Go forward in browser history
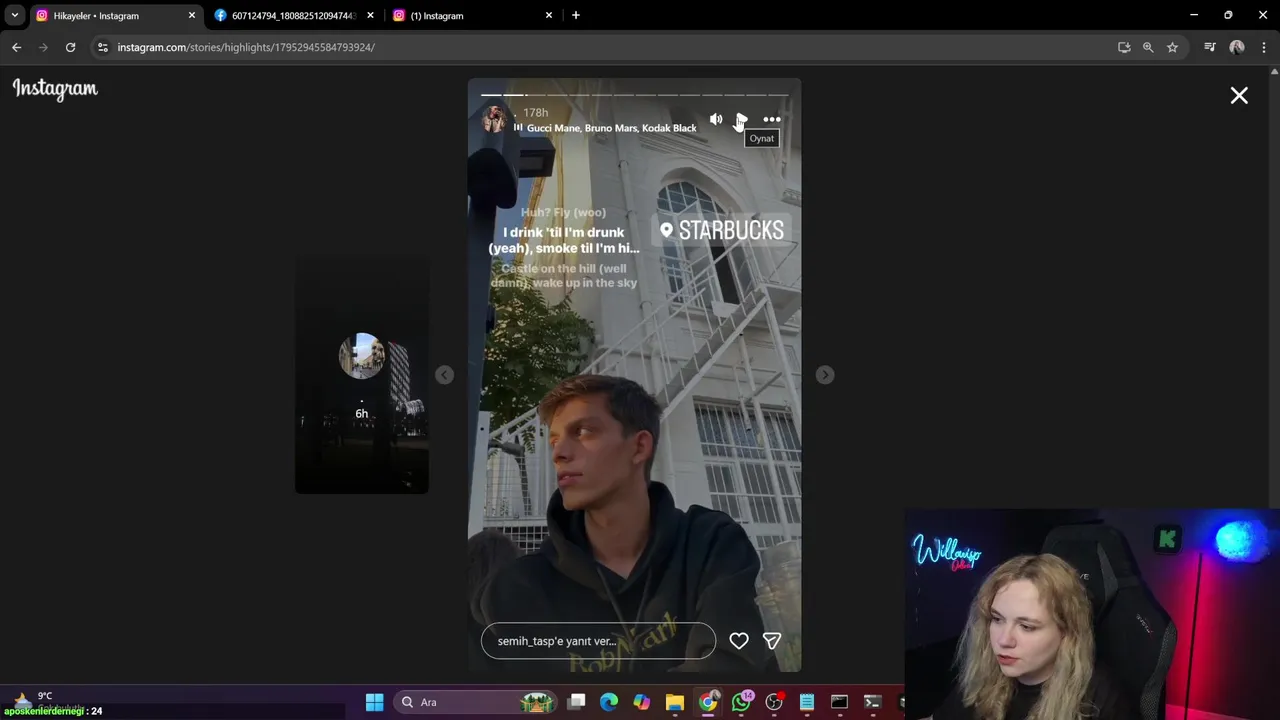This screenshot has height=720, width=1280. [43, 47]
